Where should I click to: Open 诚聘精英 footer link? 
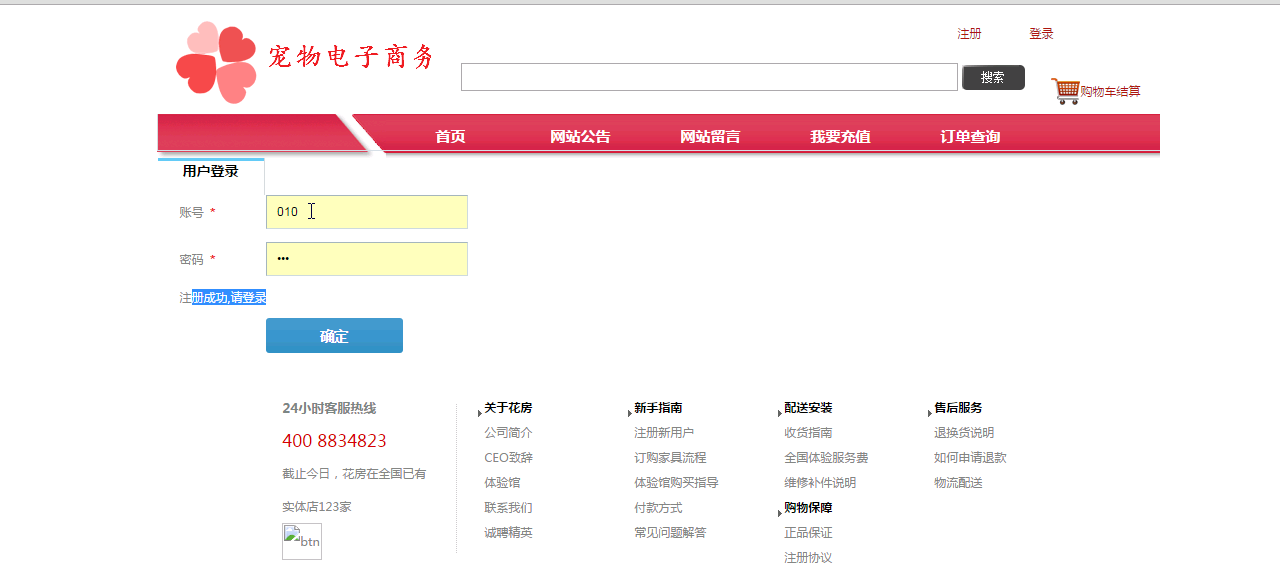click(508, 533)
